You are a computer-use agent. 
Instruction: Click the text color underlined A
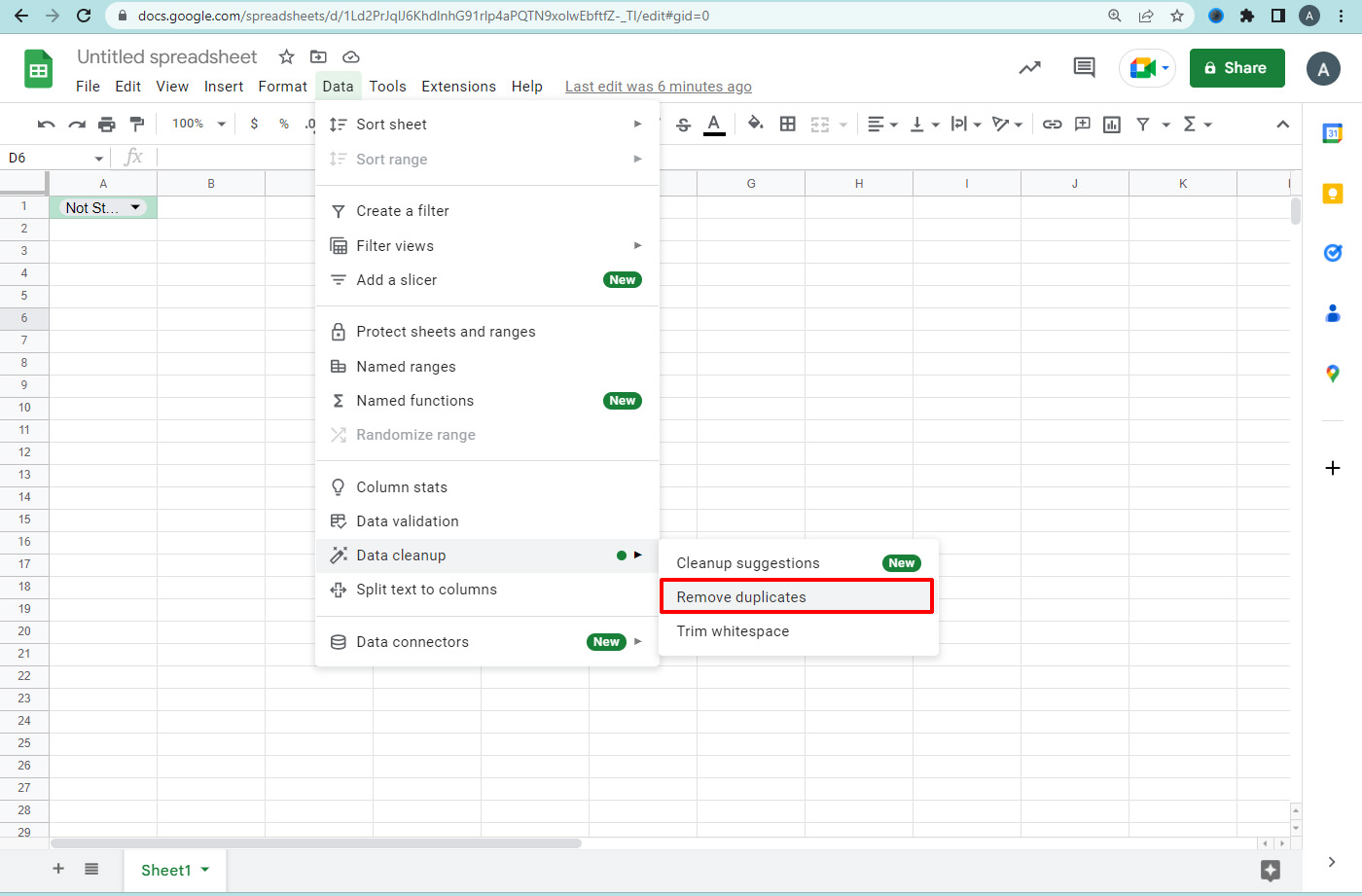pyautogui.click(x=714, y=124)
